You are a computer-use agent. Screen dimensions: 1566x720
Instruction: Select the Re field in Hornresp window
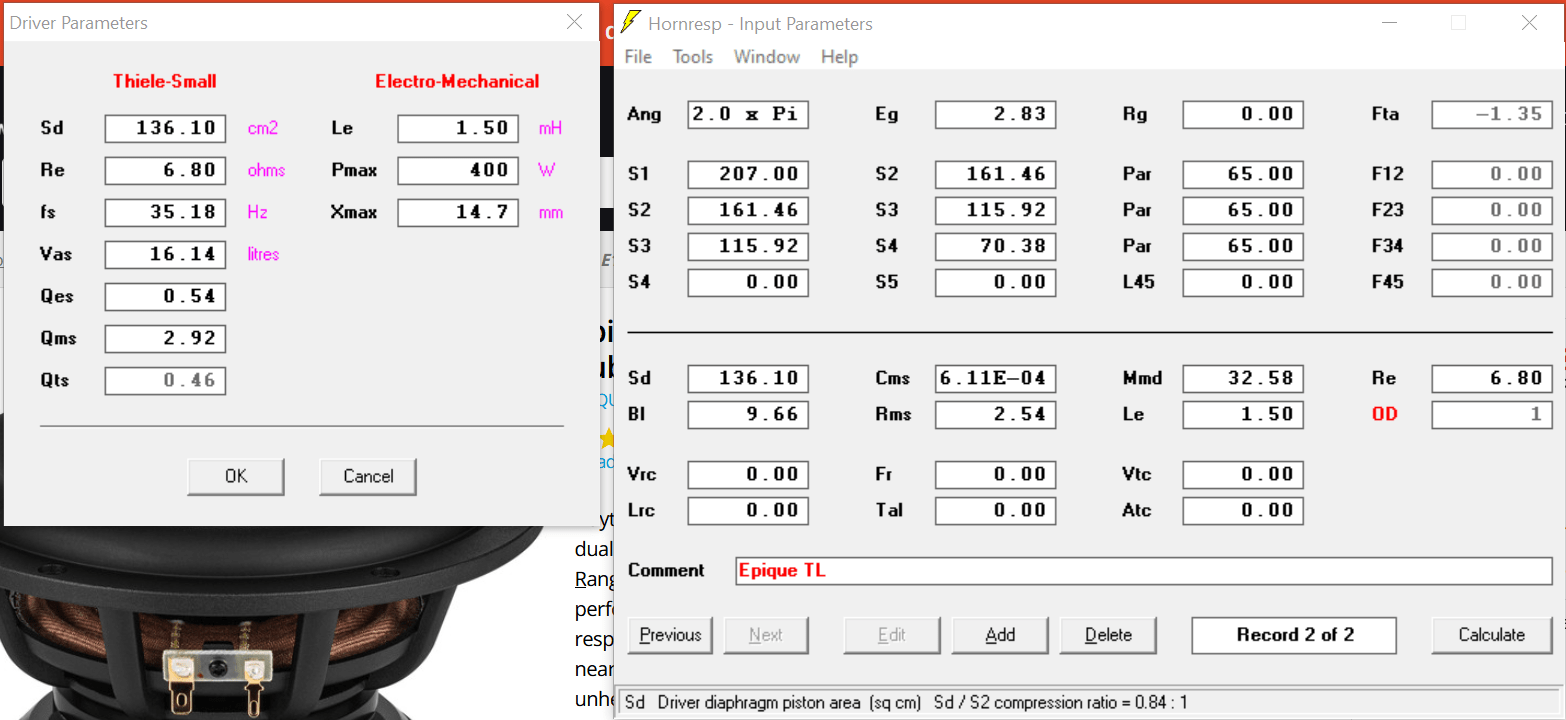coord(1493,378)
